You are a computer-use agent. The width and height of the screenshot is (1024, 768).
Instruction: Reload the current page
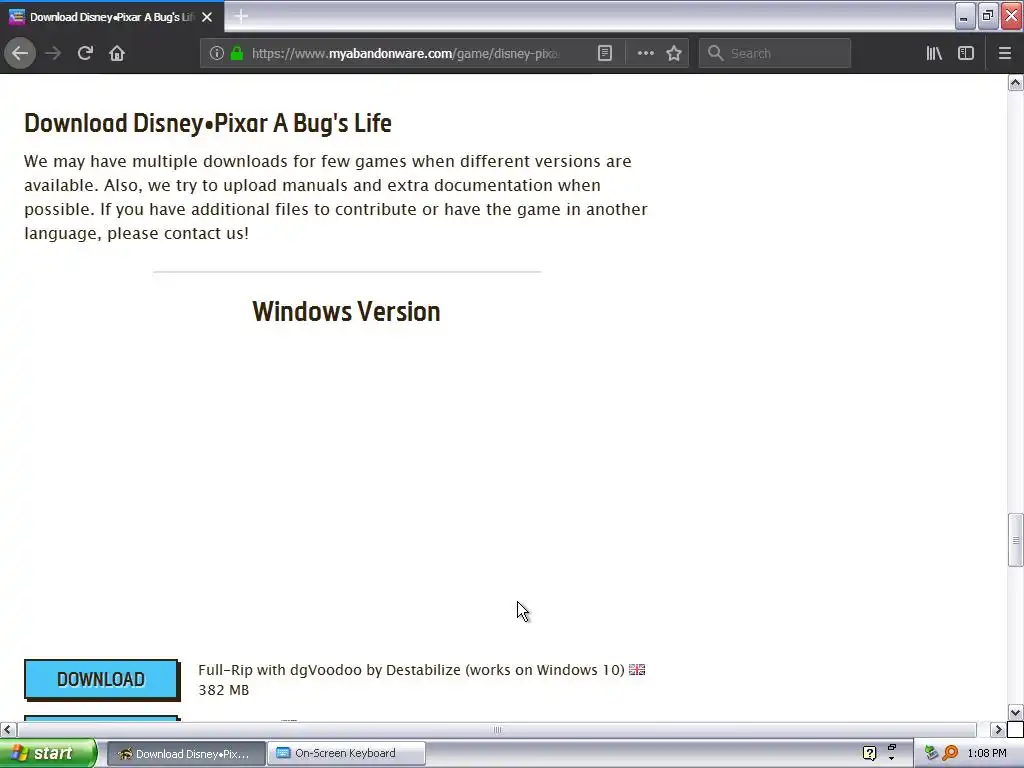(85, 53)
